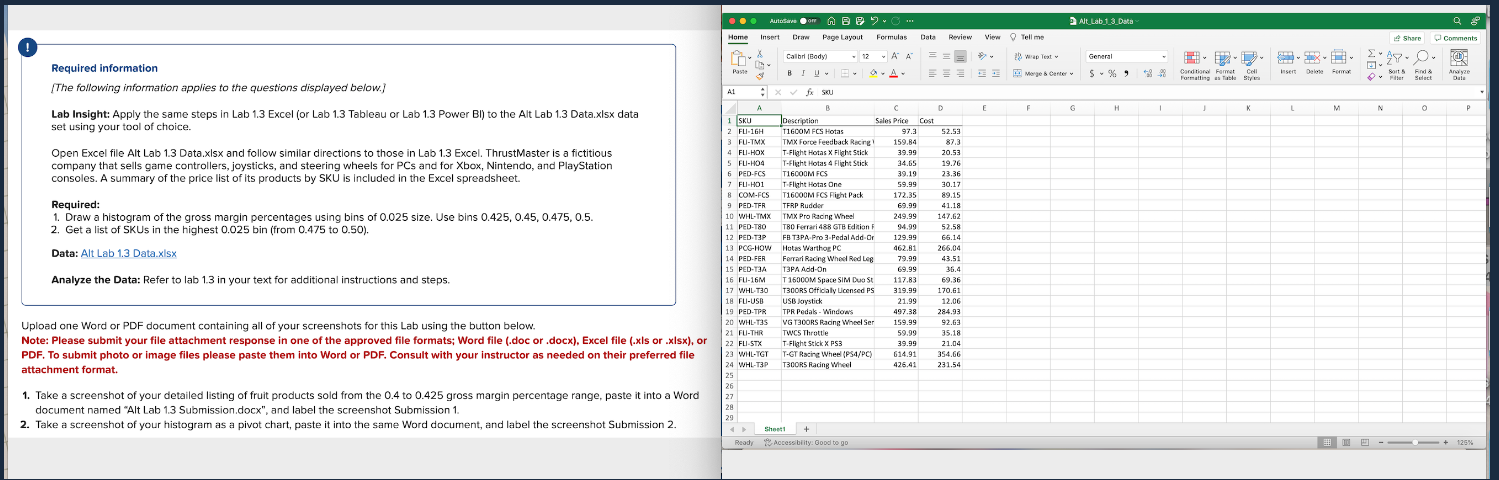
Task: Click the Home icon in Excel title bar
Action: (831, 21)
